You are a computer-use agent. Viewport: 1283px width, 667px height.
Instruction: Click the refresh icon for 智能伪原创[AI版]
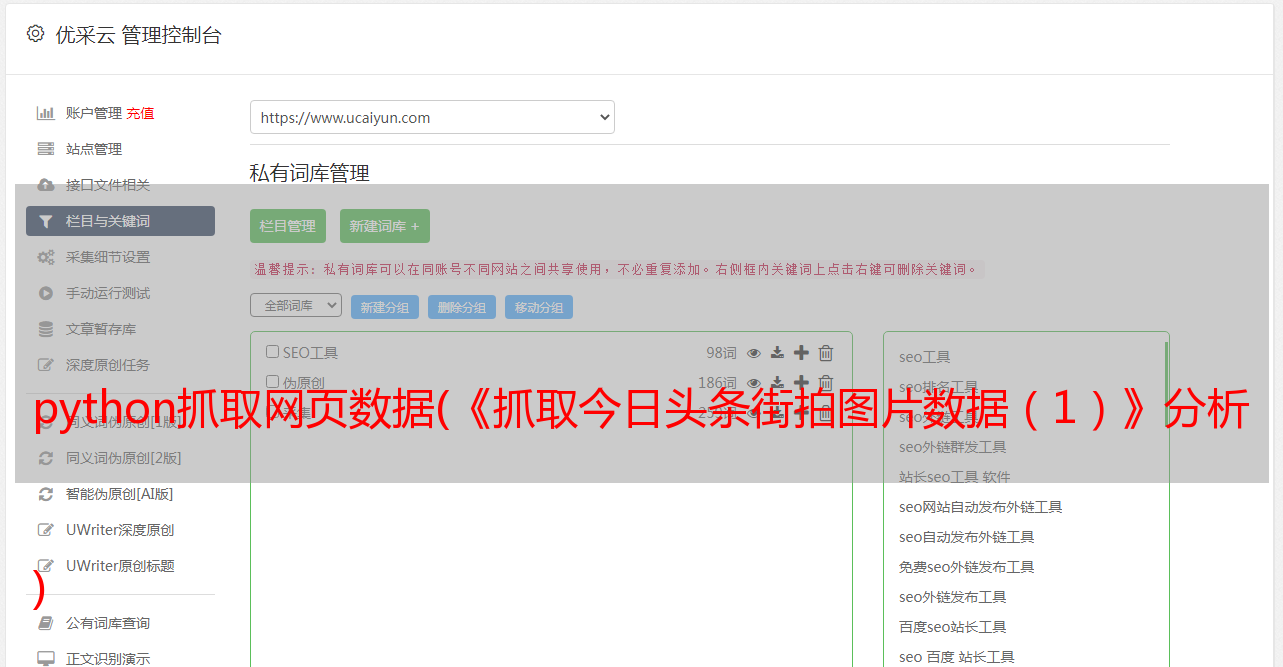click(x=46, y=494)
